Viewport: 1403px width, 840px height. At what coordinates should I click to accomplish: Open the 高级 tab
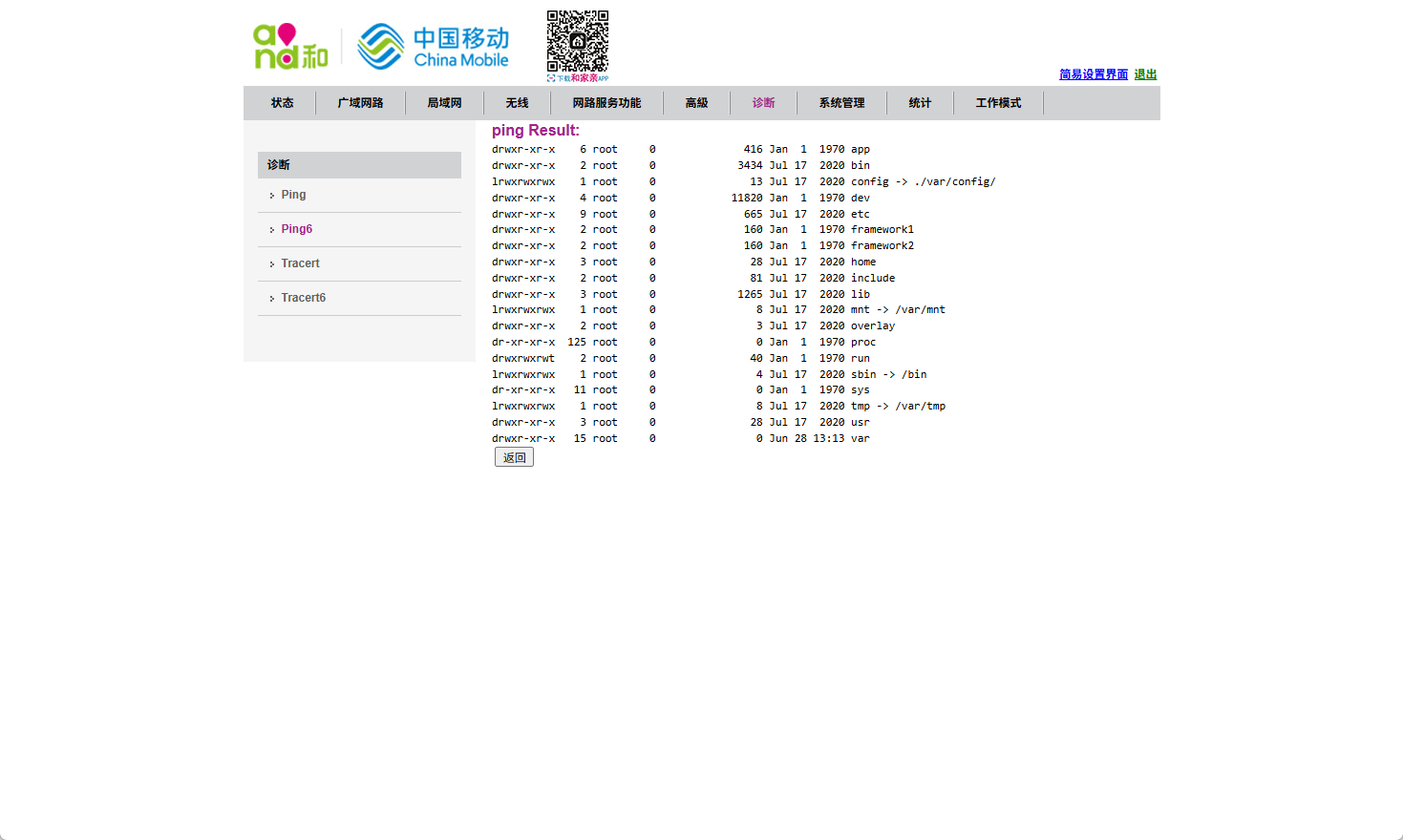click(x=696, y=103)
